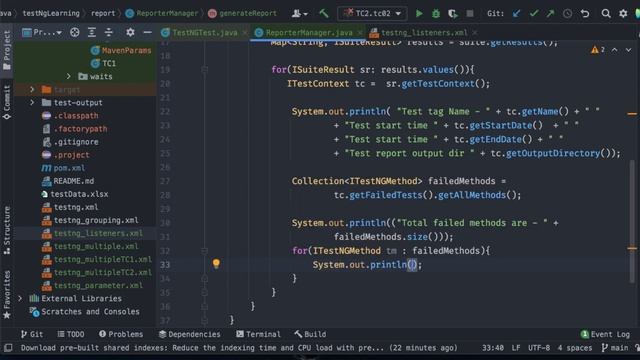Expand the test-output folder

[32, 102]
